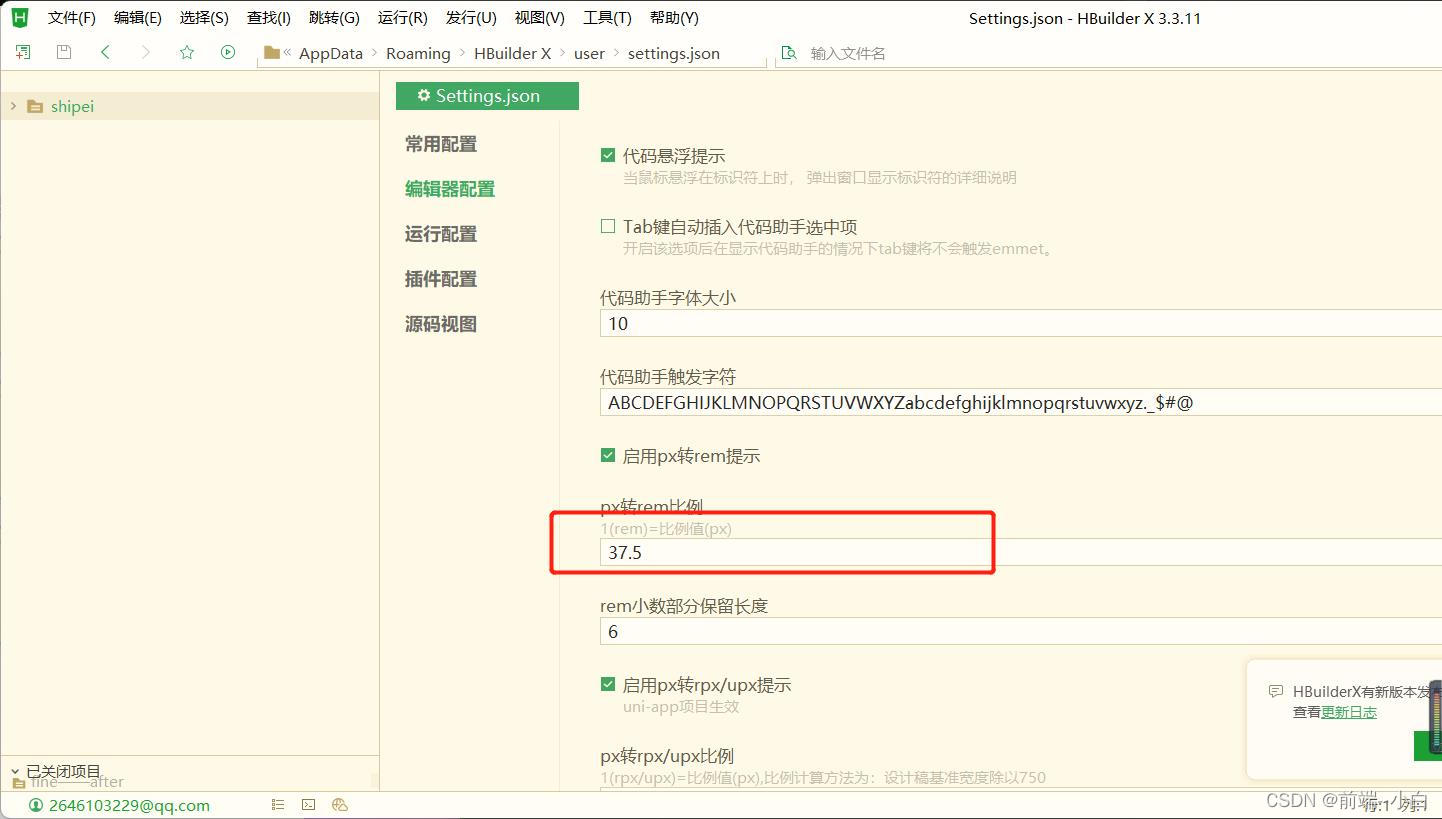1442x819 pixels.
Task: Disable 代码悬浮提示 checkbox
Action: pyautogui.click(x=607, y=155)
